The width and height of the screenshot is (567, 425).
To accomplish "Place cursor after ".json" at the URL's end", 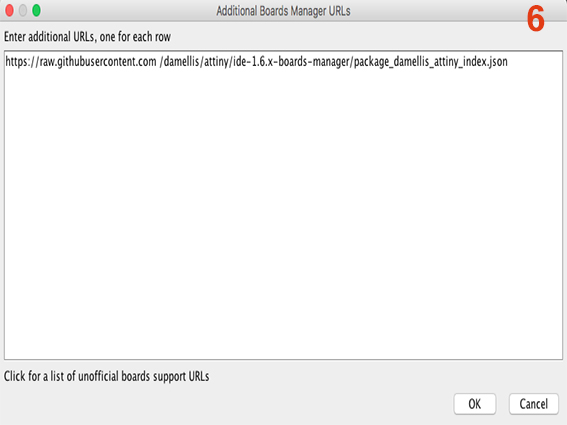I will 508,62.
